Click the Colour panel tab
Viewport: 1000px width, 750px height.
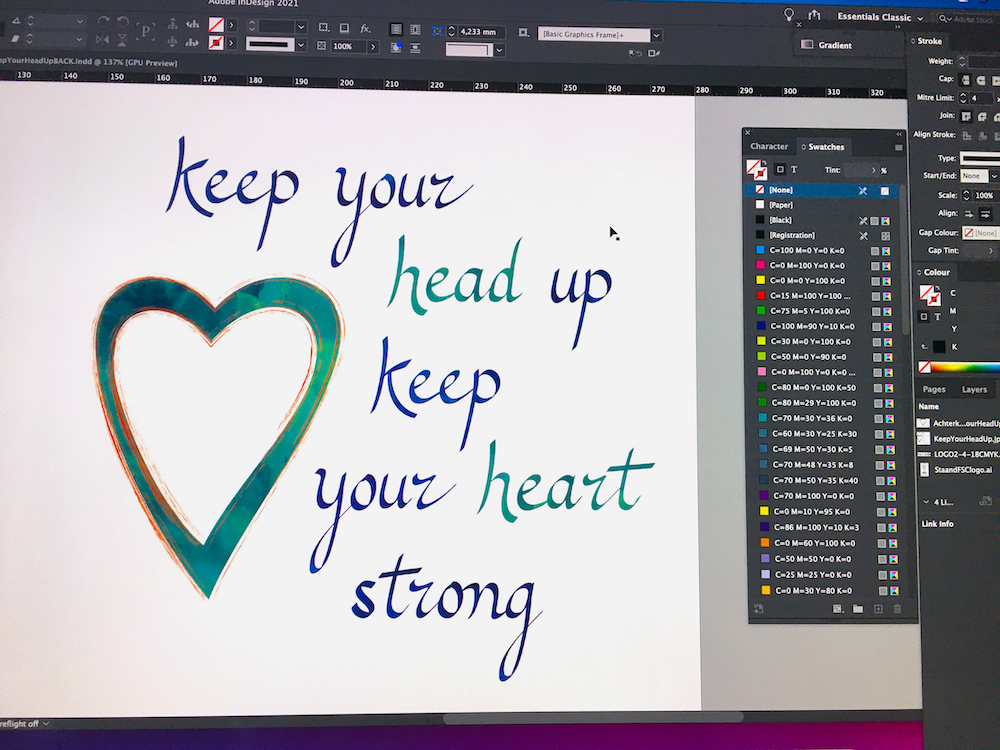pos(937,272)
